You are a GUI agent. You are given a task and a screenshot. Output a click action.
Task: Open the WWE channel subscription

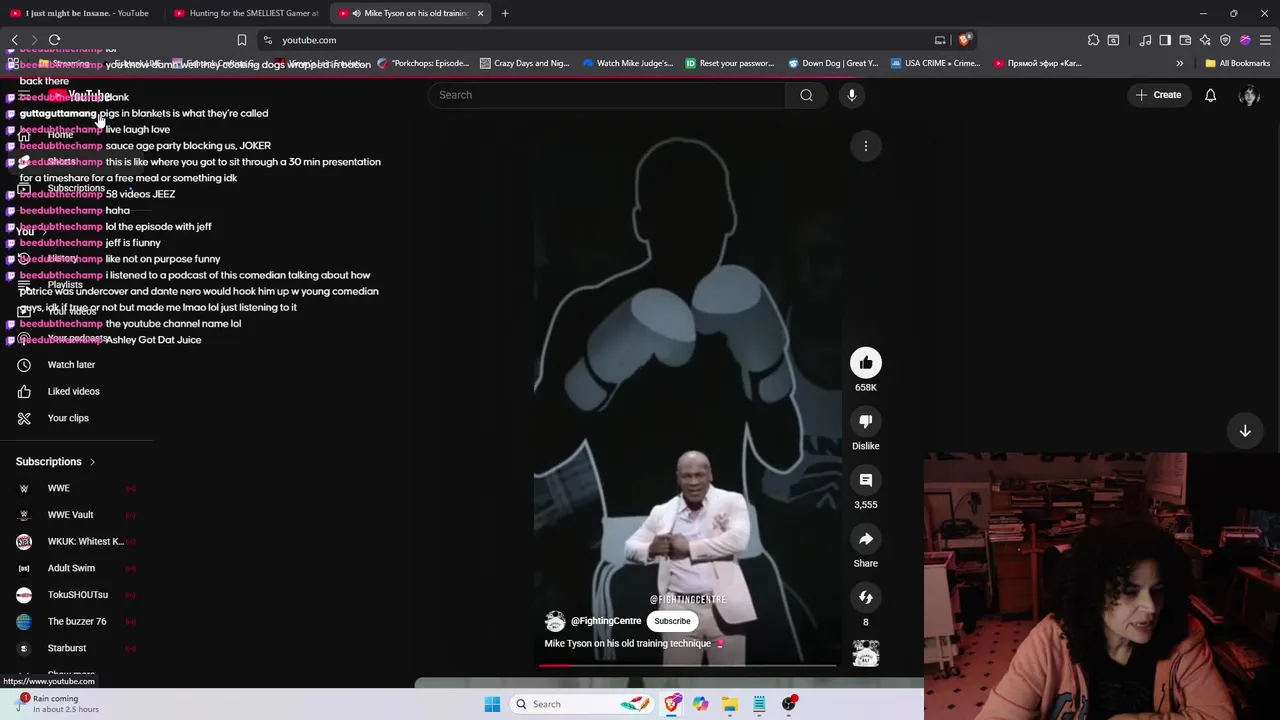coord(58,488)
